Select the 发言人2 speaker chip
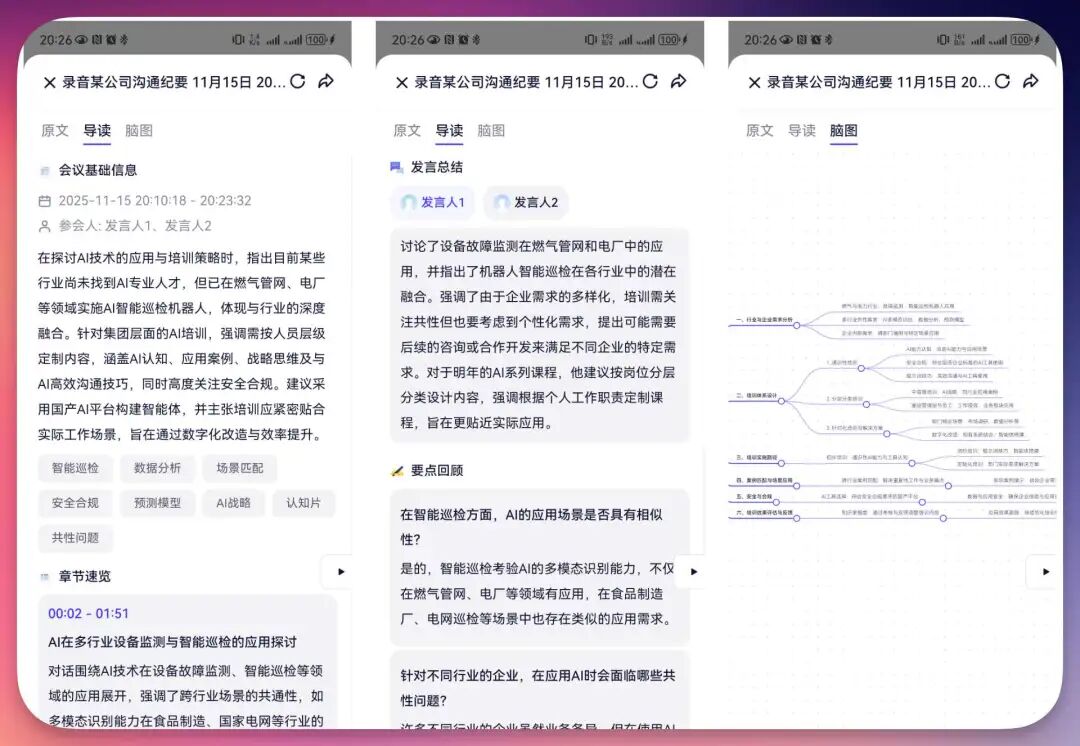The width and height of the screenshot is (1080, 746). (x=526, y=203)
